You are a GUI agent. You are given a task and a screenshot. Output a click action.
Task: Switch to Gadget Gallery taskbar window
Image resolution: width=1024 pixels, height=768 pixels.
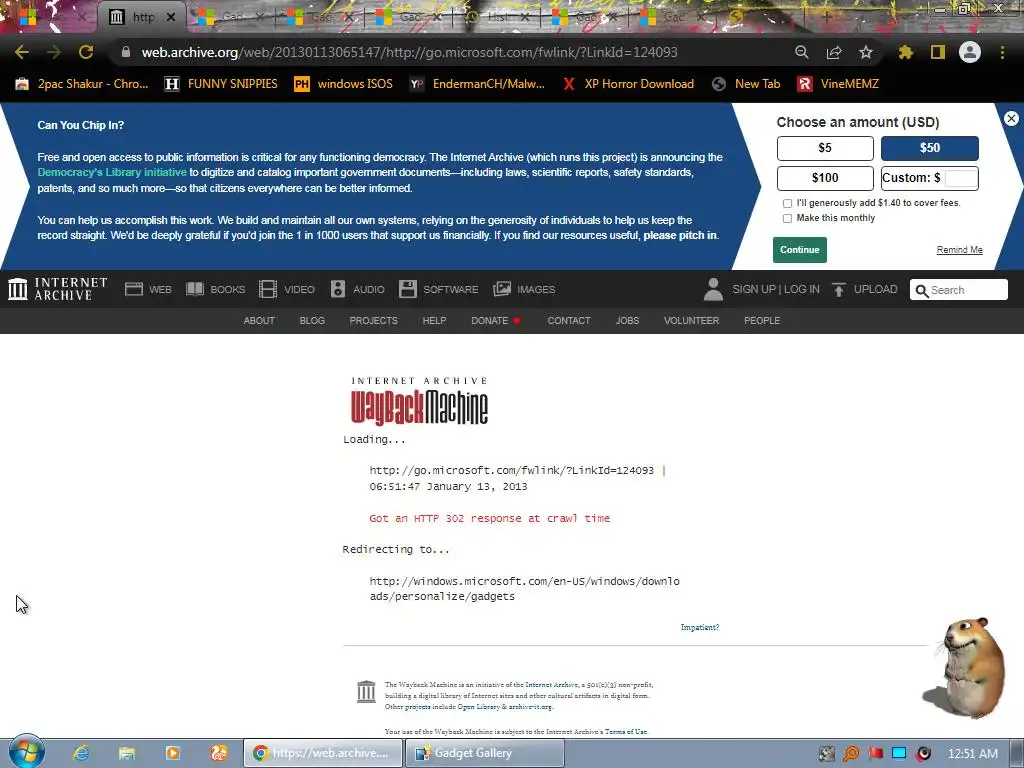tap(485, 753)
